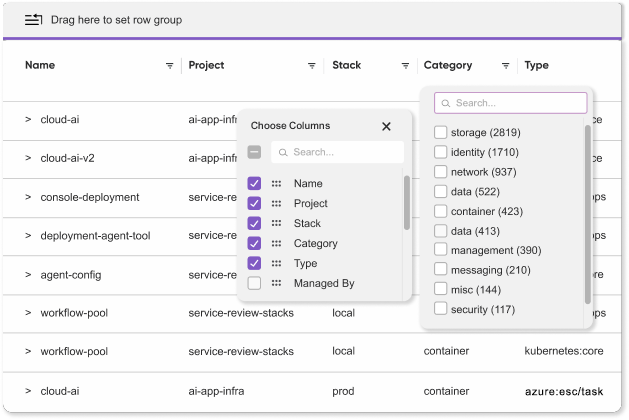Focus the Choose Columns search field

pyautogui.click(x=337, y=152)
